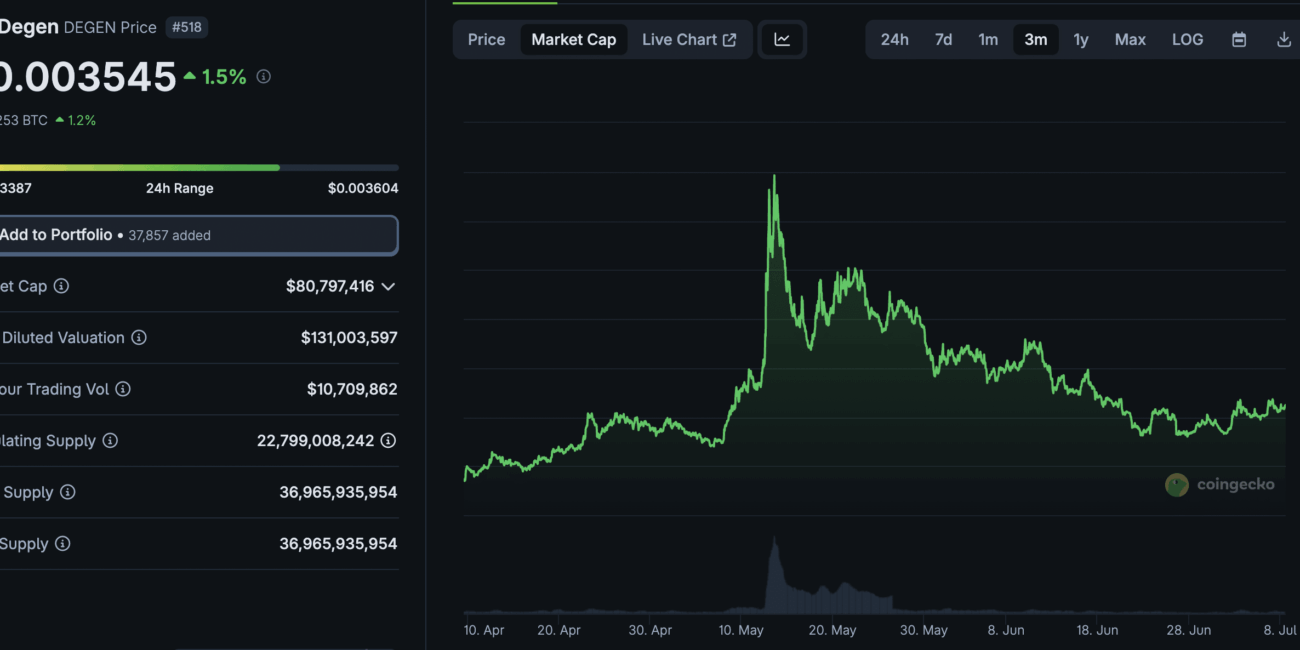Toggle the LOG scale option
The width and height of the screenshot is (1300, 650).
coord(1188,40)
